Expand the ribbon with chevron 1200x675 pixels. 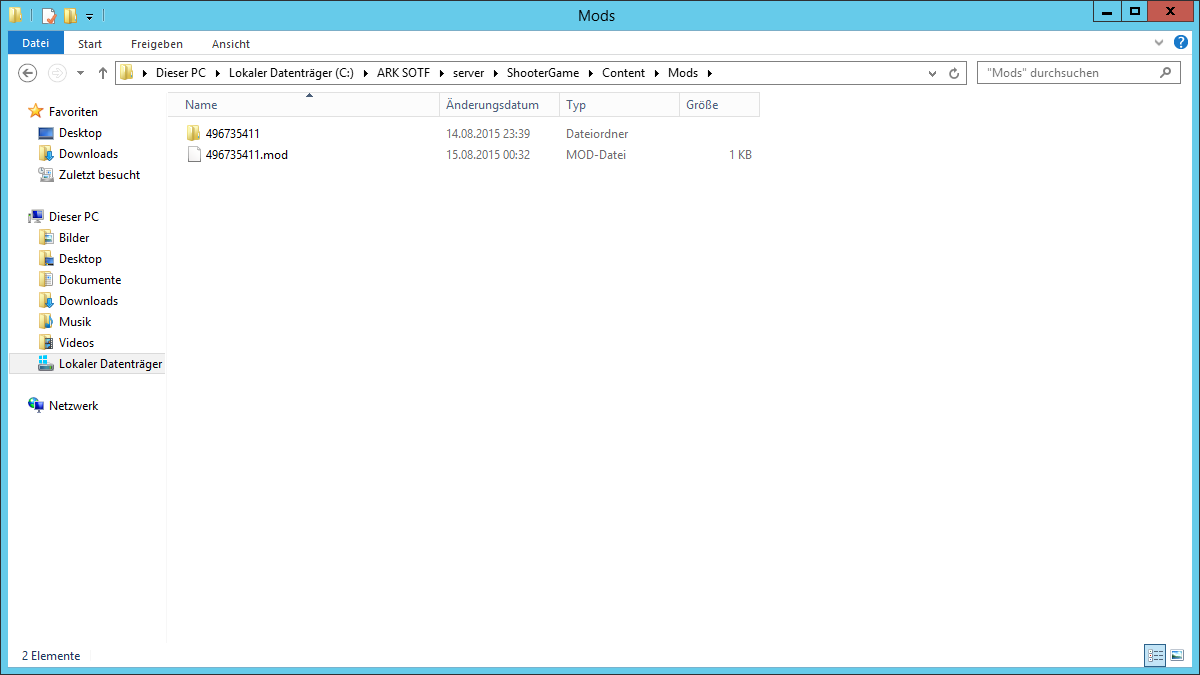click(1158, 44)
